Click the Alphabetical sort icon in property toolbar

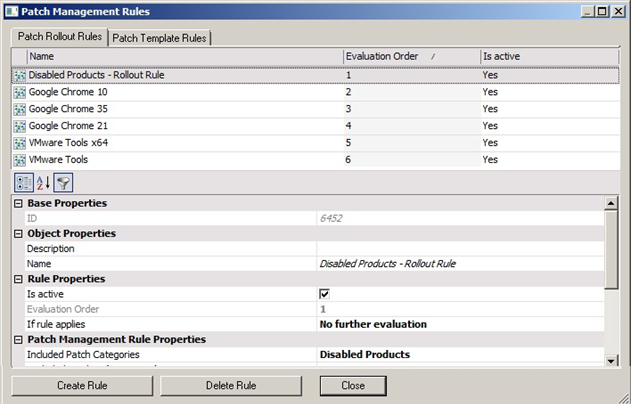(x=42, y=183)
